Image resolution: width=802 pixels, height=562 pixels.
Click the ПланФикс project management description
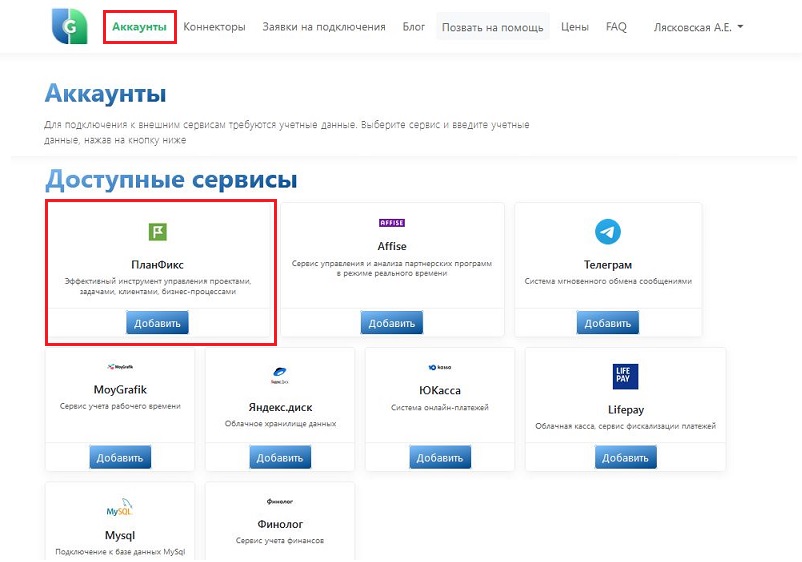tap(158, 286)
